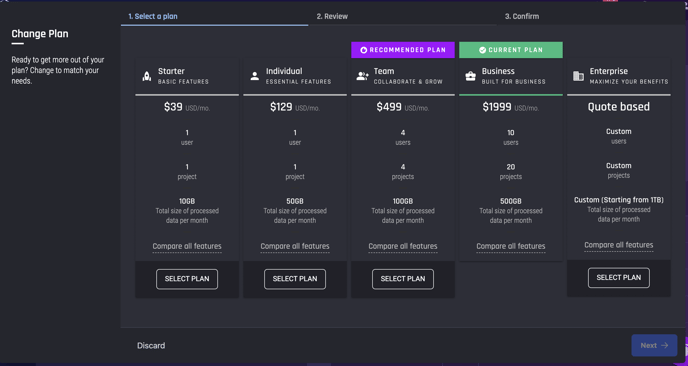This screenshot has width=688, height=366.
Task: Select the Enterprise plan button
Action: click(x=619, y=278)
